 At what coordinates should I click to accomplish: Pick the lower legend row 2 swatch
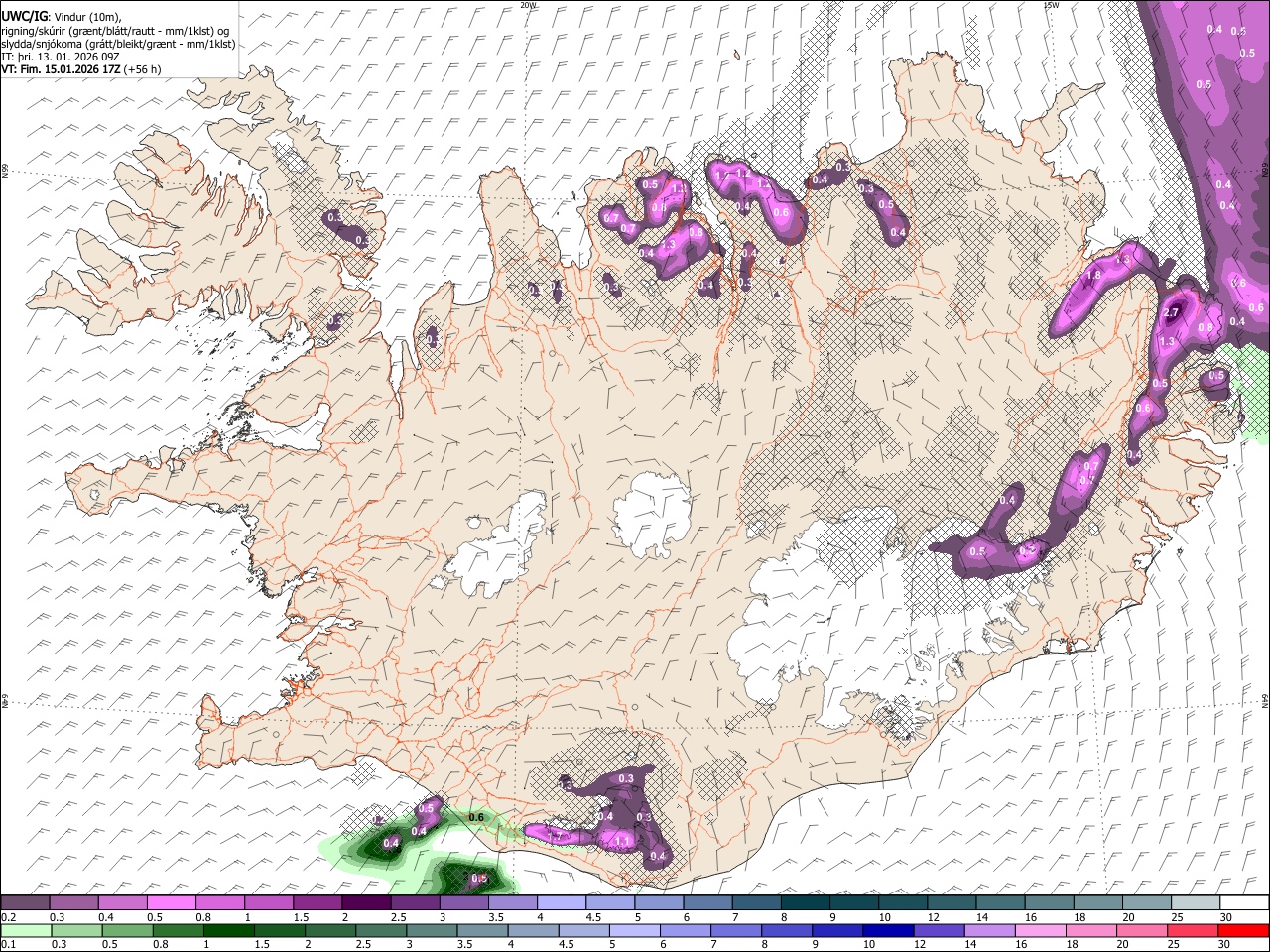tap(331, 930)
